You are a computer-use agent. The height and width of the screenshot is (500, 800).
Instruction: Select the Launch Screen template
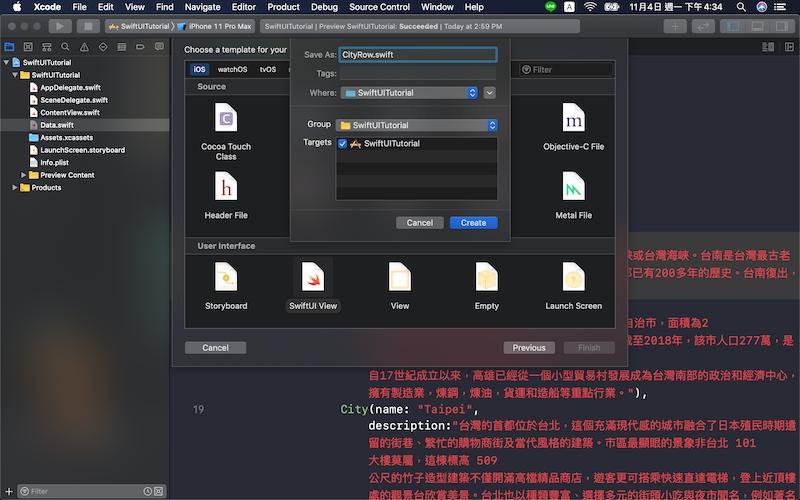coord(573,286)
